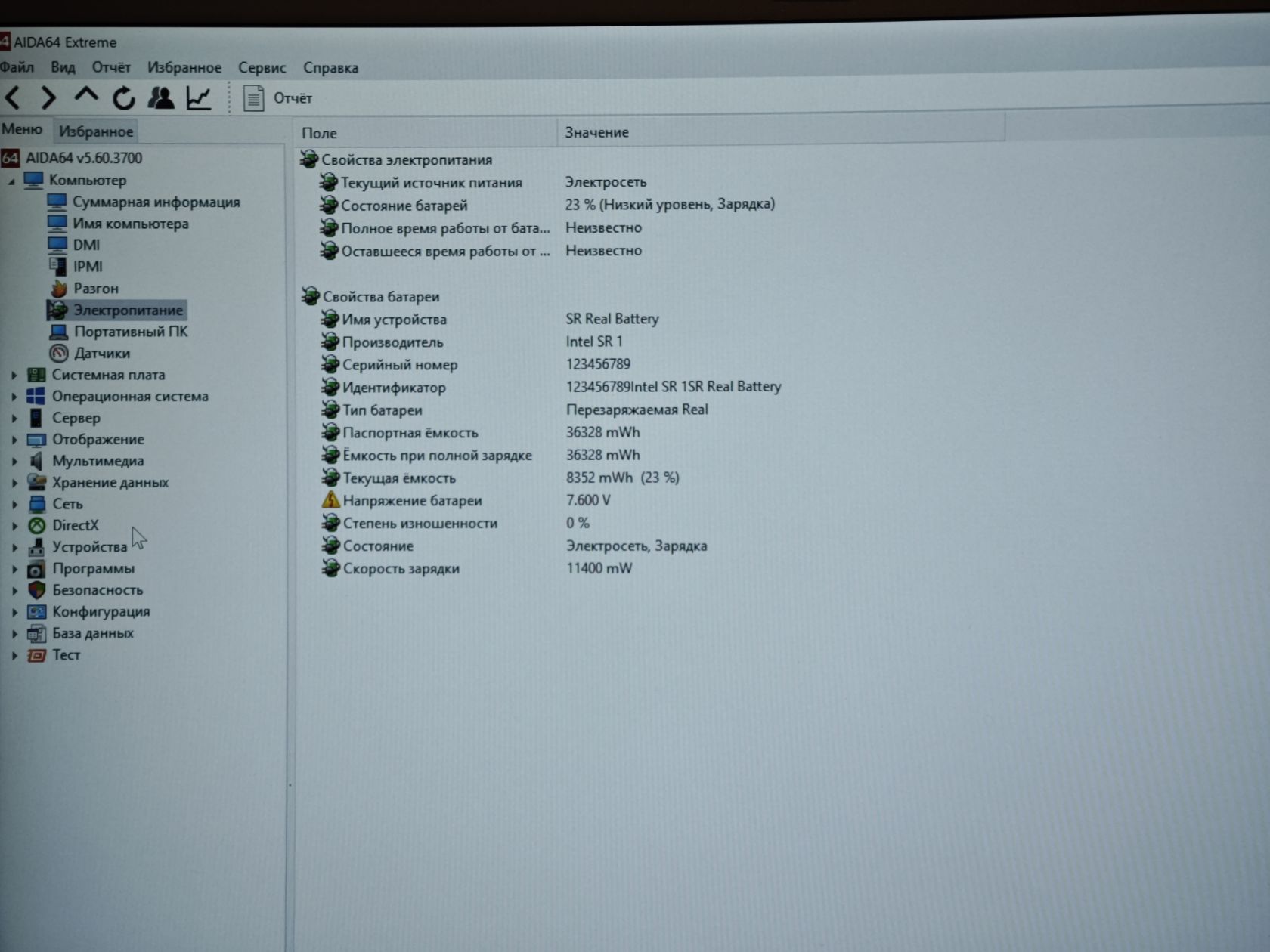Screen dimensions: 1270x952
Task: Click the Сеть network icon
Action: [36, 504]
